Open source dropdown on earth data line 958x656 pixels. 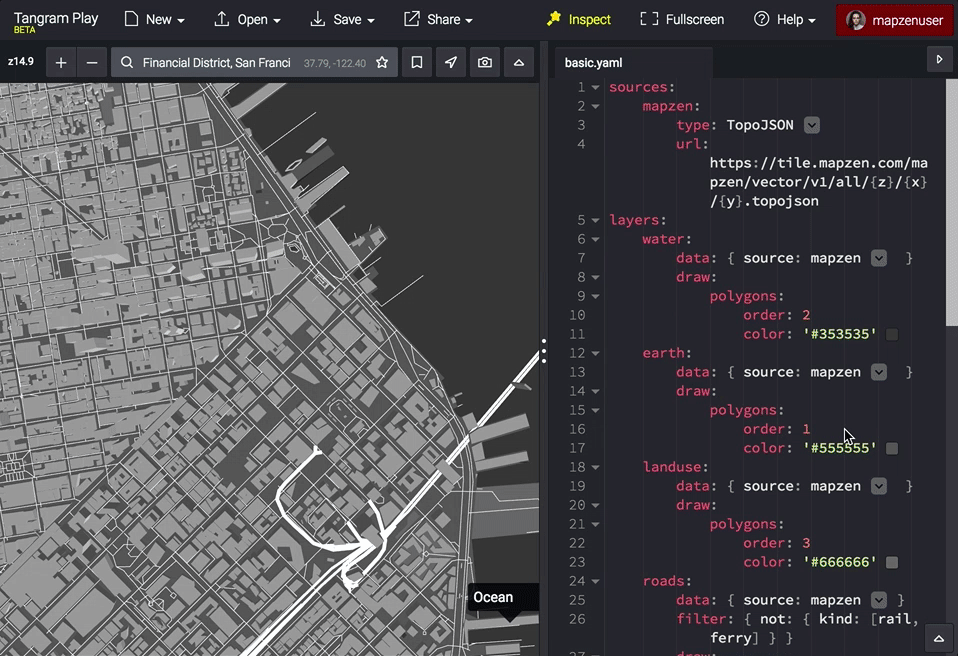click(879, 372)
